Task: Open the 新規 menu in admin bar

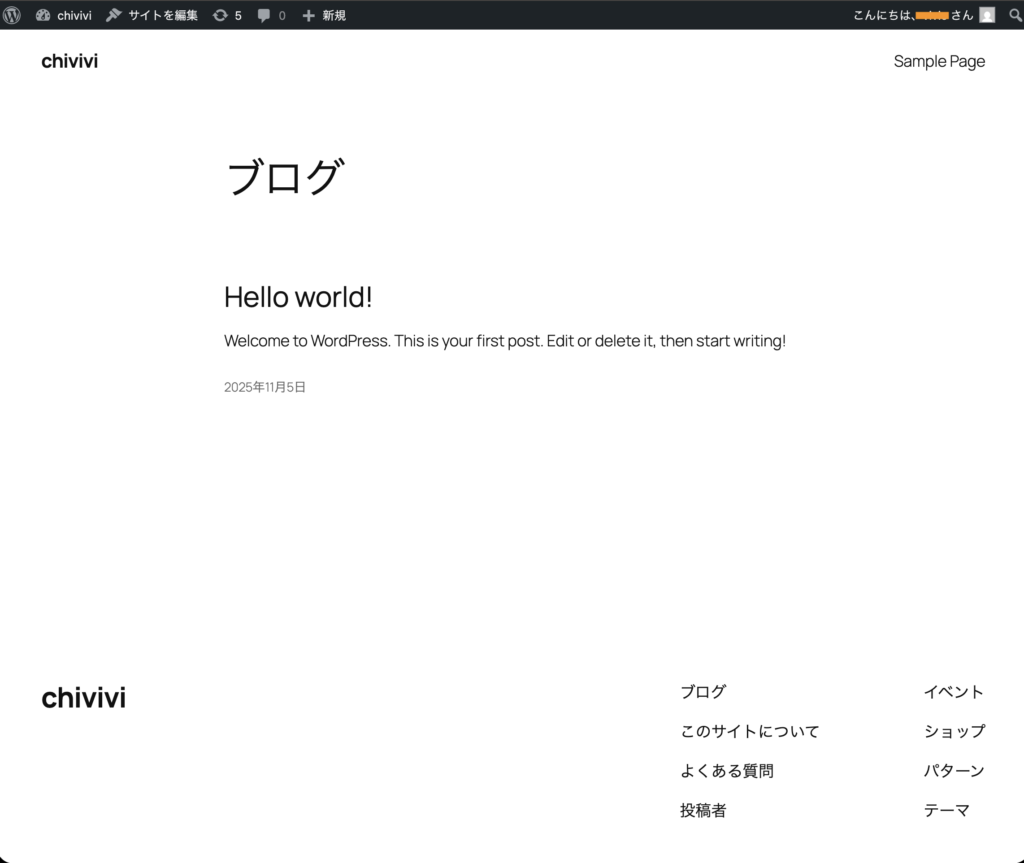Action: point(334,15)
